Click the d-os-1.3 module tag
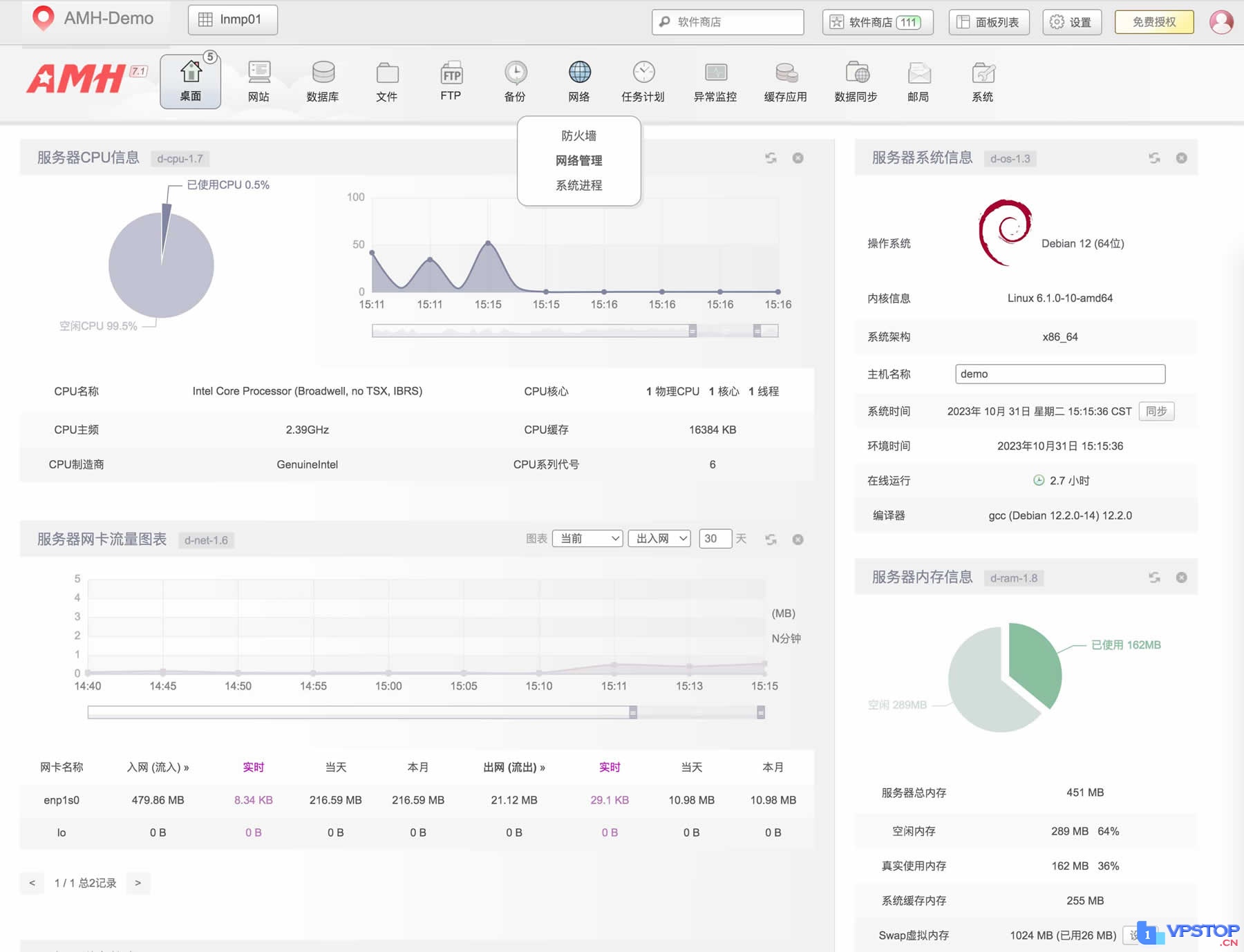Screen dimensions: 1244x952 coord(1010,159)
